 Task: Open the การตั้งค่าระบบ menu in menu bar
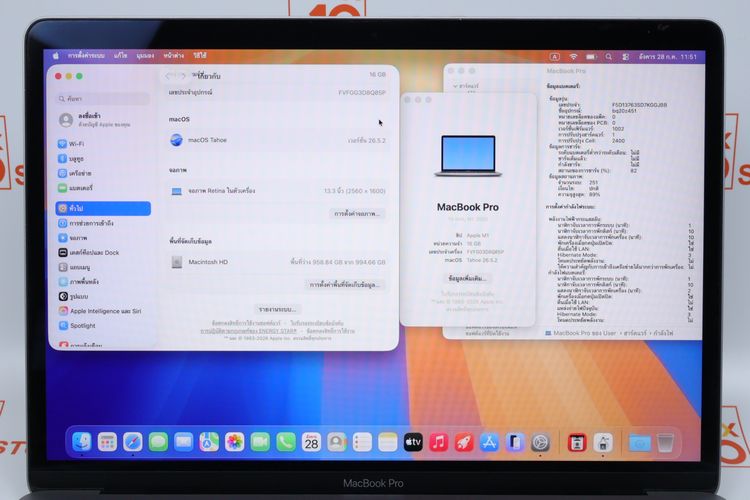pyautogui.click(x=86, y=56)
